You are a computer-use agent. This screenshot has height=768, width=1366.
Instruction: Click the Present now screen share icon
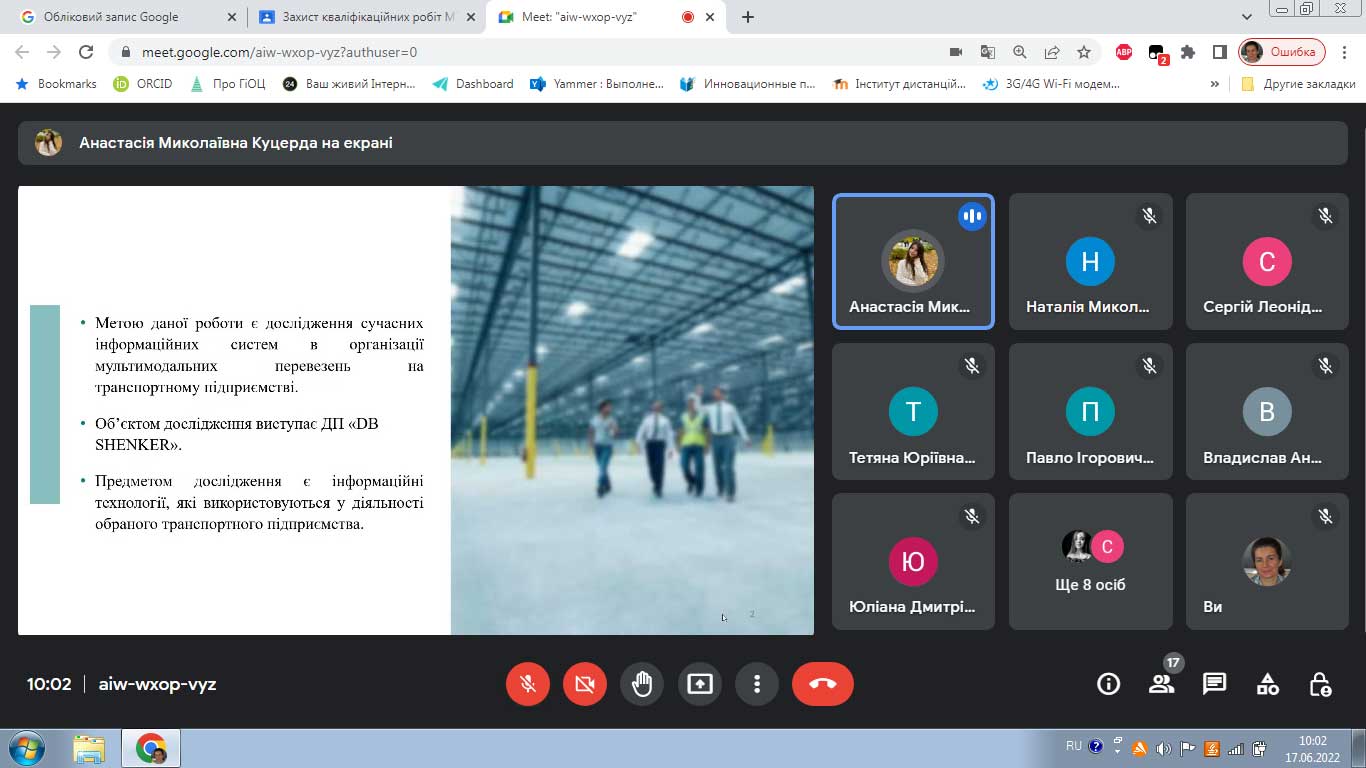[x=700, y=684]
